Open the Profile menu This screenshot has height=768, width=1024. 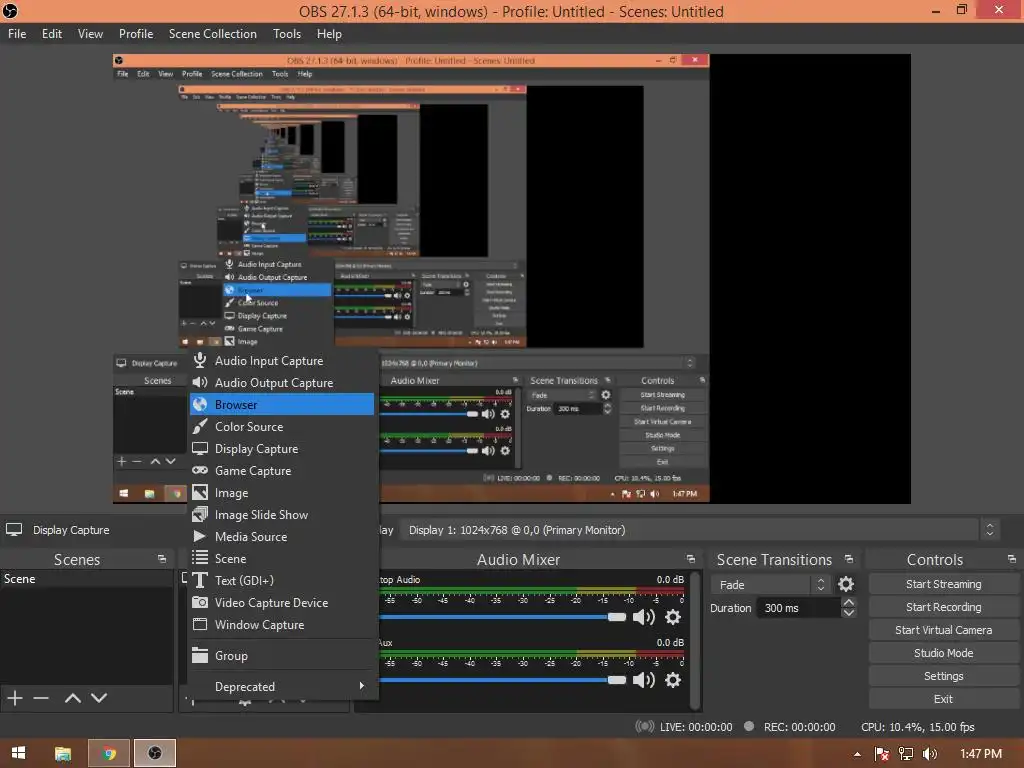pos(136,34)
